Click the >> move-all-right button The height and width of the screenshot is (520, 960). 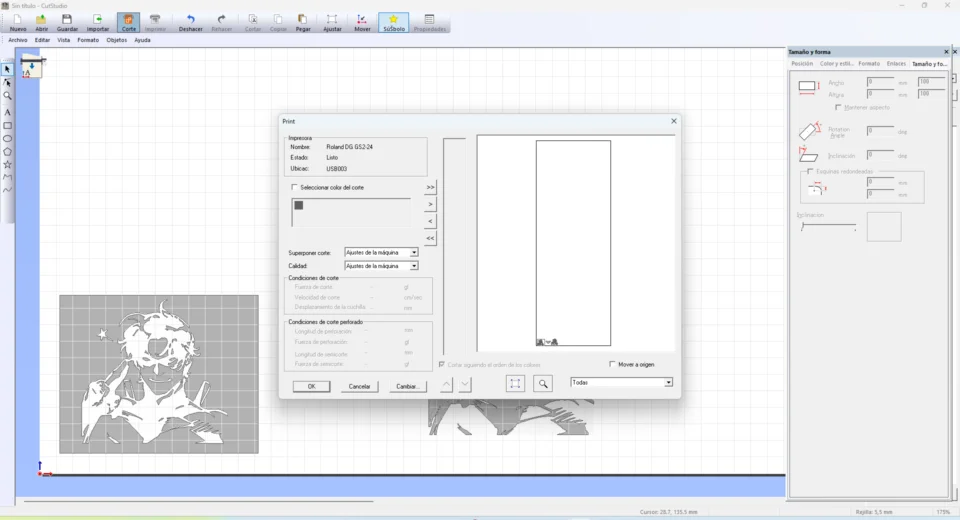point(430,187)
